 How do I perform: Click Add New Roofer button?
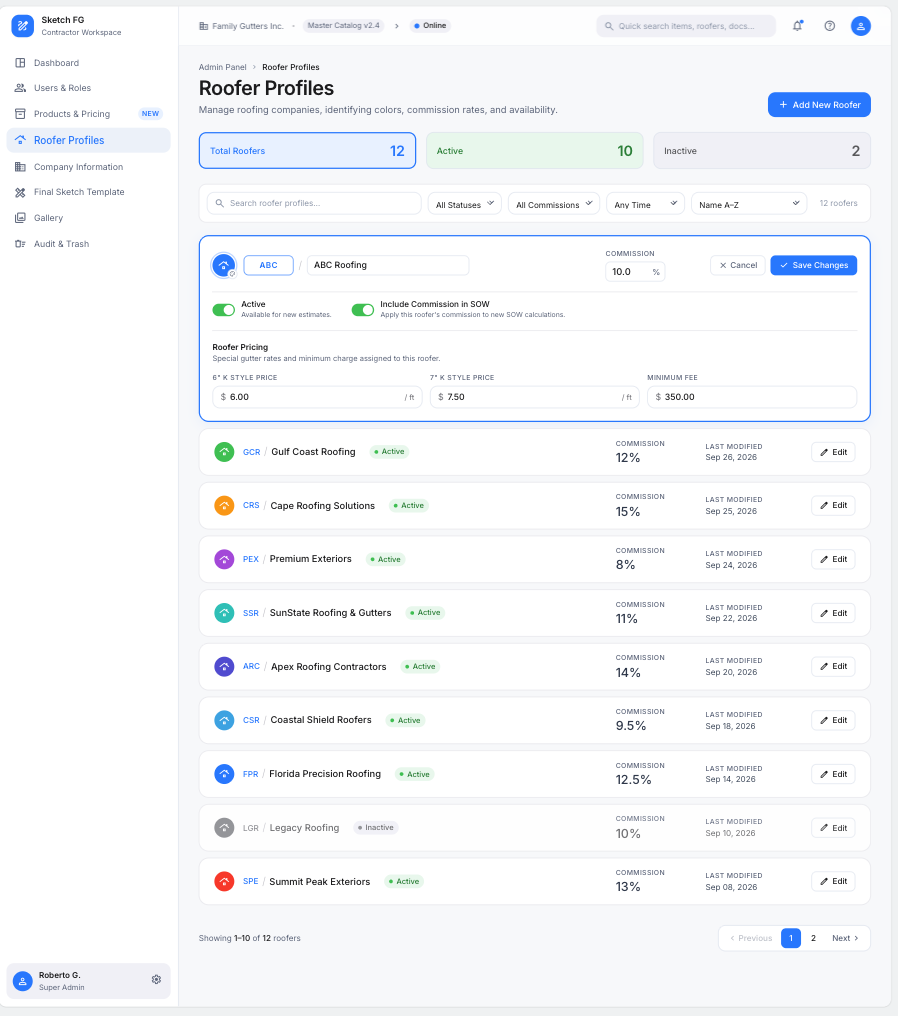tap(819, 105)
